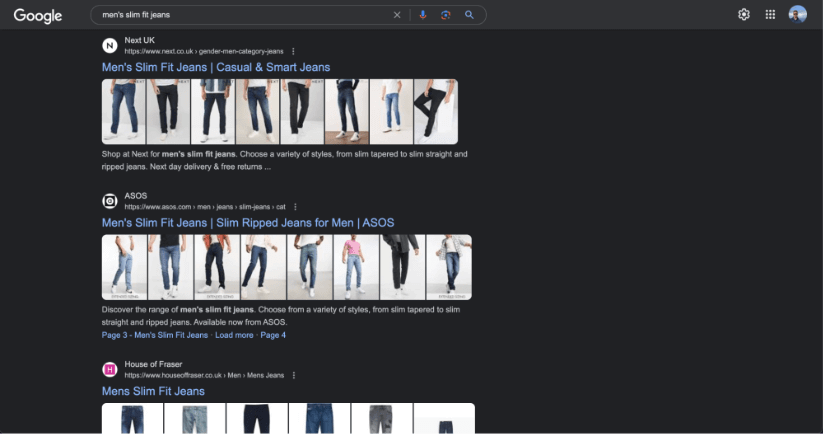
Task: Click the Next UK site favicon
Action: pos(110,46)
